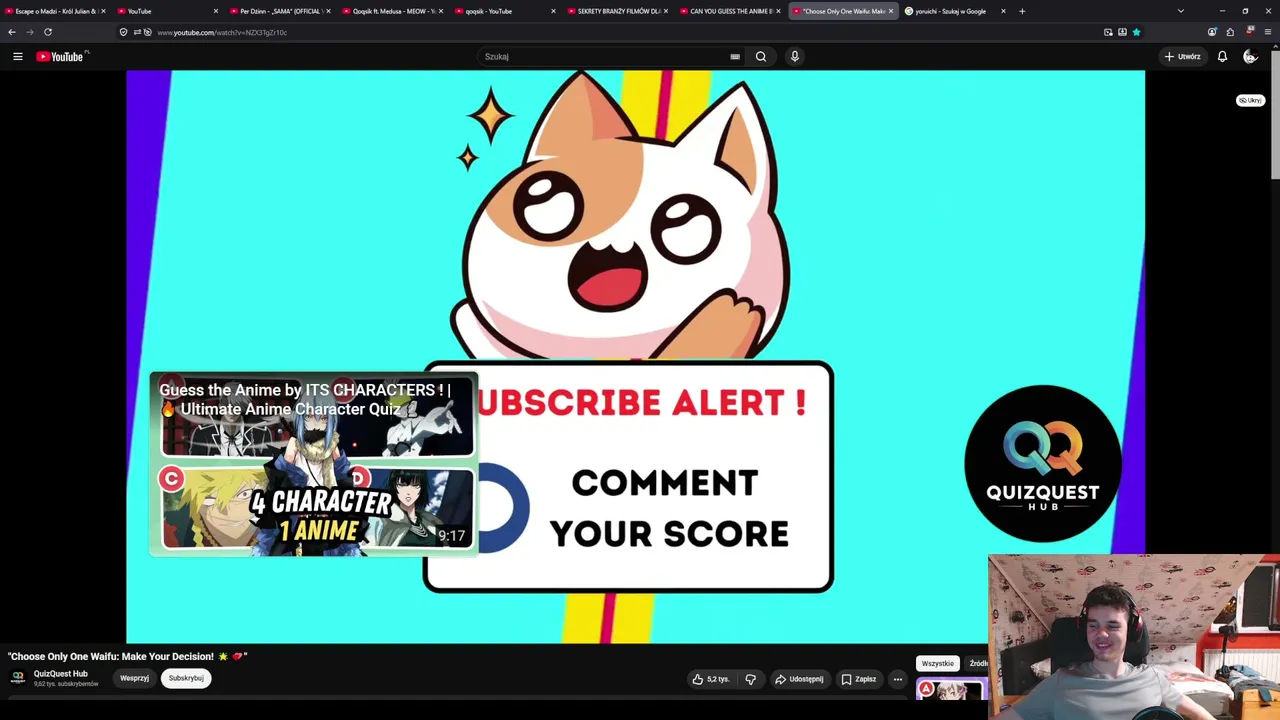Click the Utwórz create button
The width and height of the screenshot is (1280, 720).
1182,57
